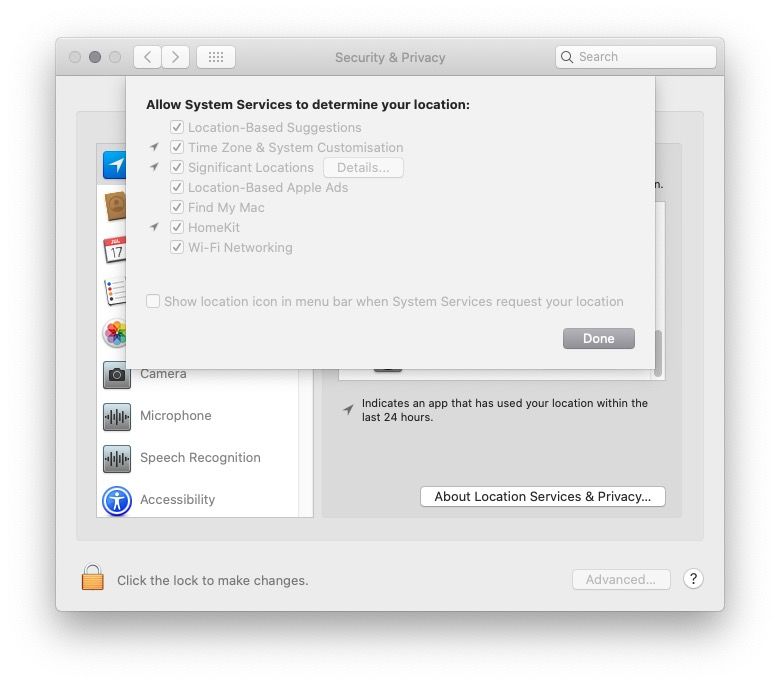The height and width of the screenshot is (685, 780).
Task: Select the Location Services arrow icon
Action: [114, 165]
